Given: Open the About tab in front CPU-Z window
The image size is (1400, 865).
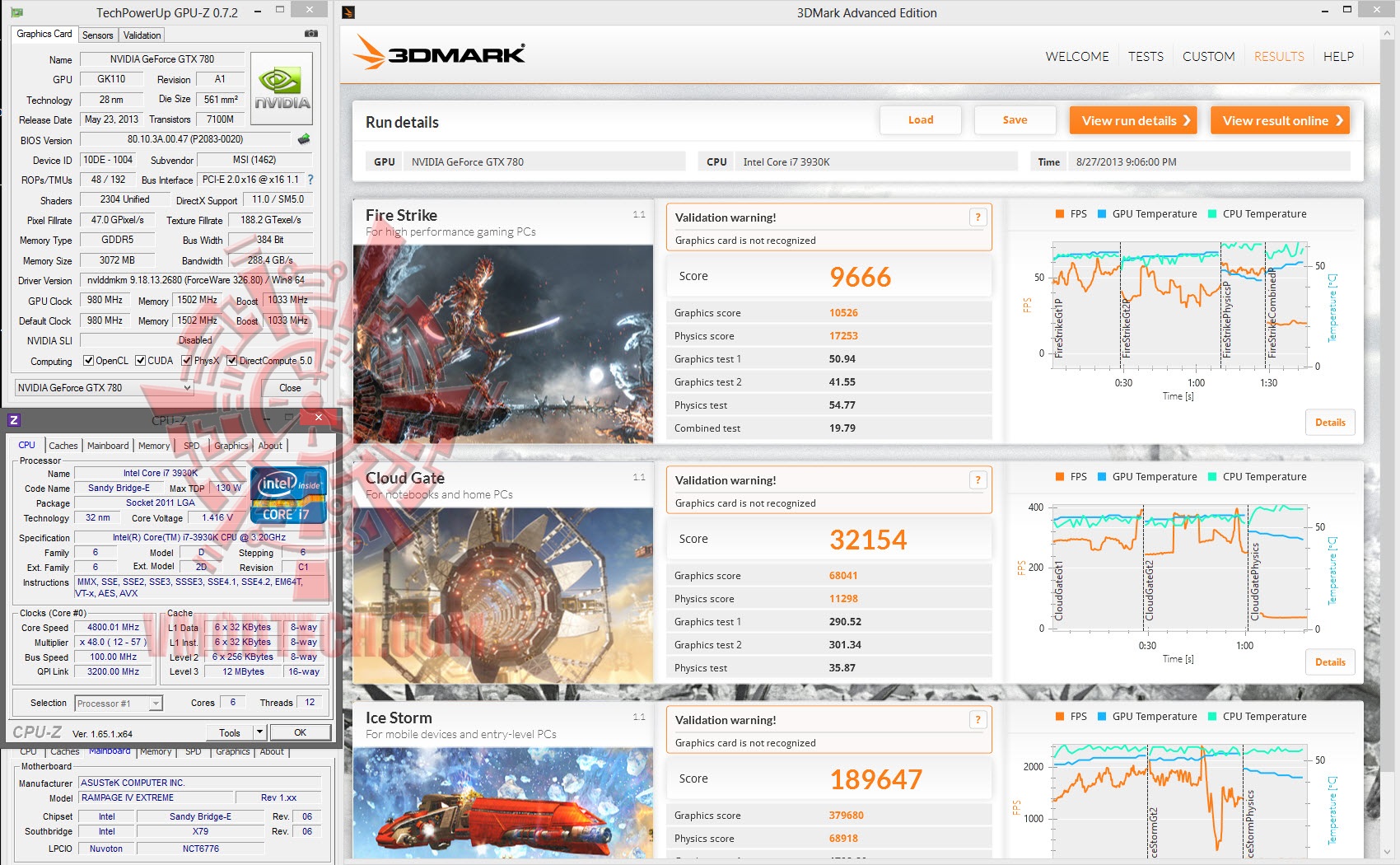Looking at the screenshot, I should 270,446.
